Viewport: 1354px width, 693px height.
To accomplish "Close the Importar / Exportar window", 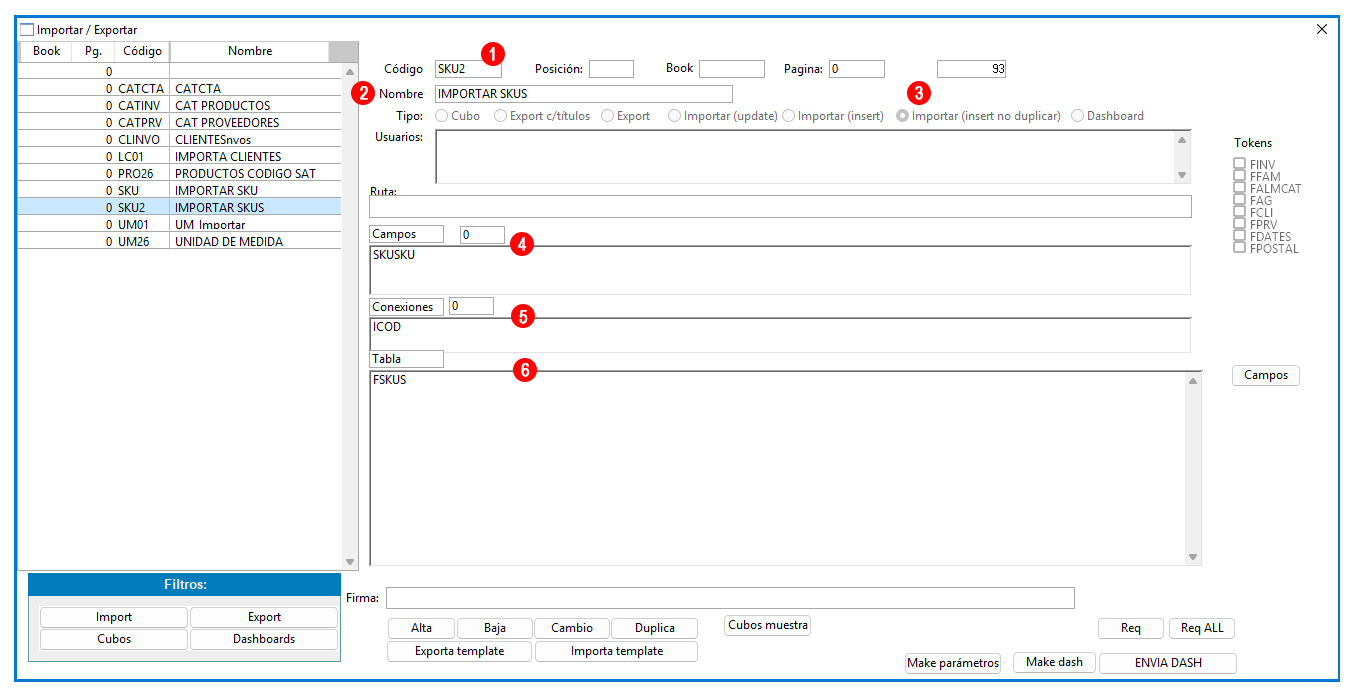I will tap(1322, 29).
